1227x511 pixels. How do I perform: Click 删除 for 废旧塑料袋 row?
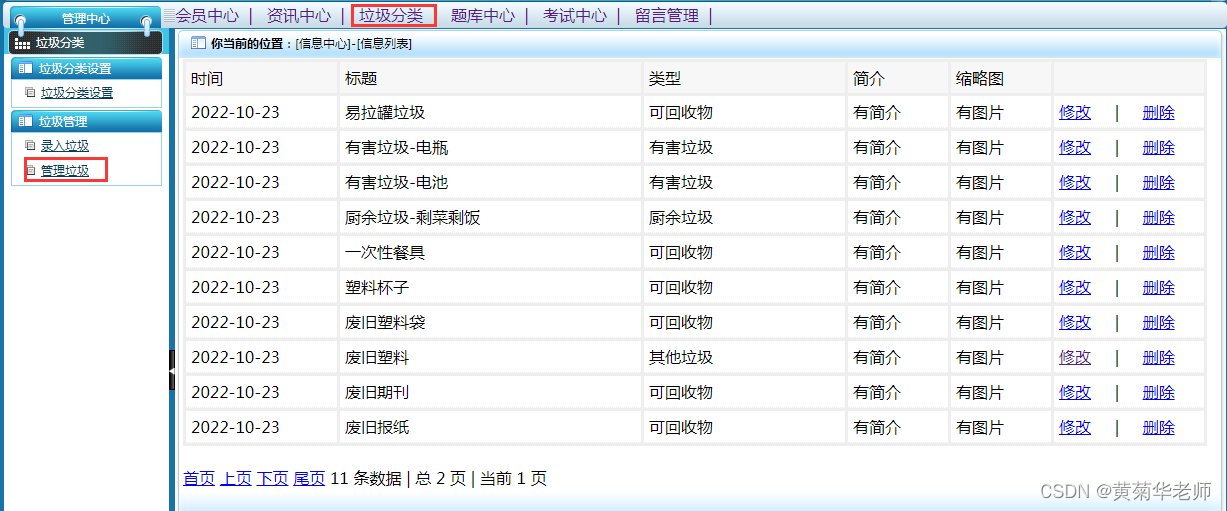(1159, 323)
